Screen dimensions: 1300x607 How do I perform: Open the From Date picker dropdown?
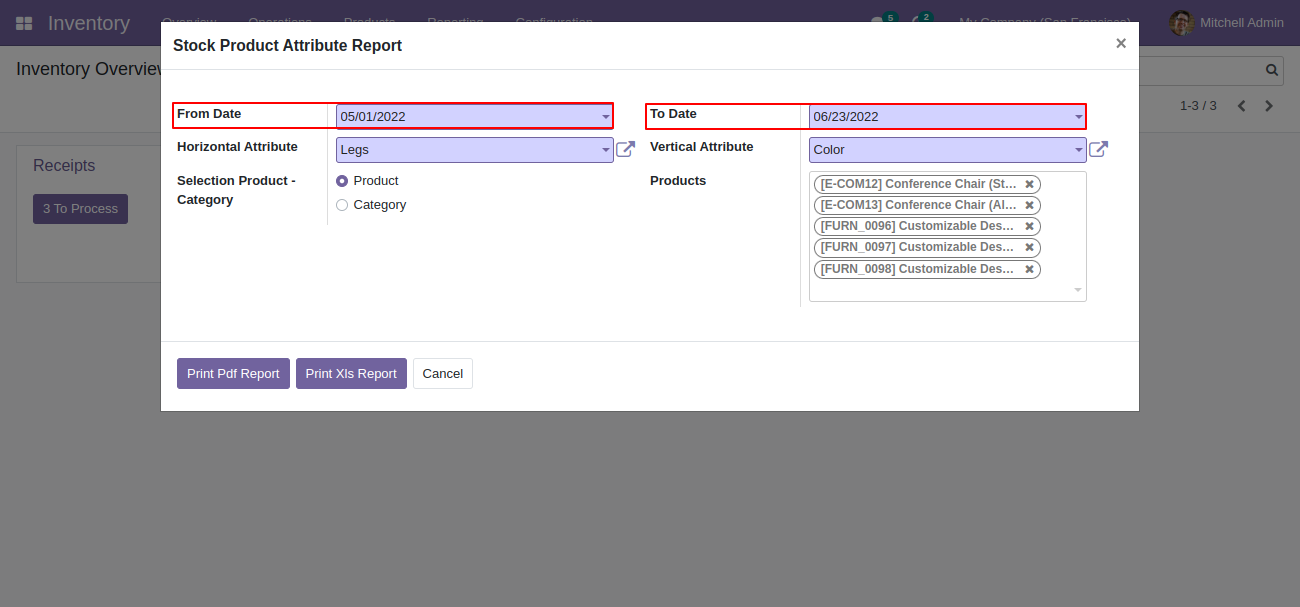click(x=474, y=116)
